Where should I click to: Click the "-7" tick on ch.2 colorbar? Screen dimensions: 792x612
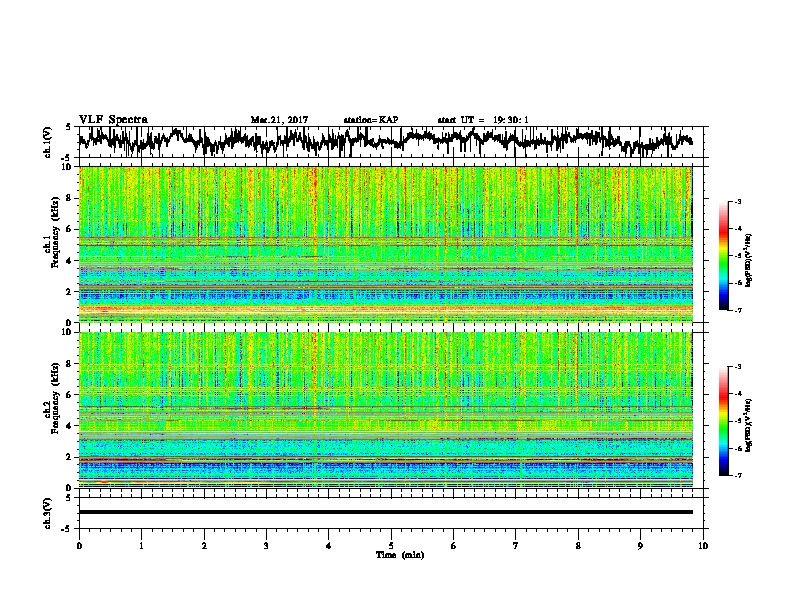738,475
